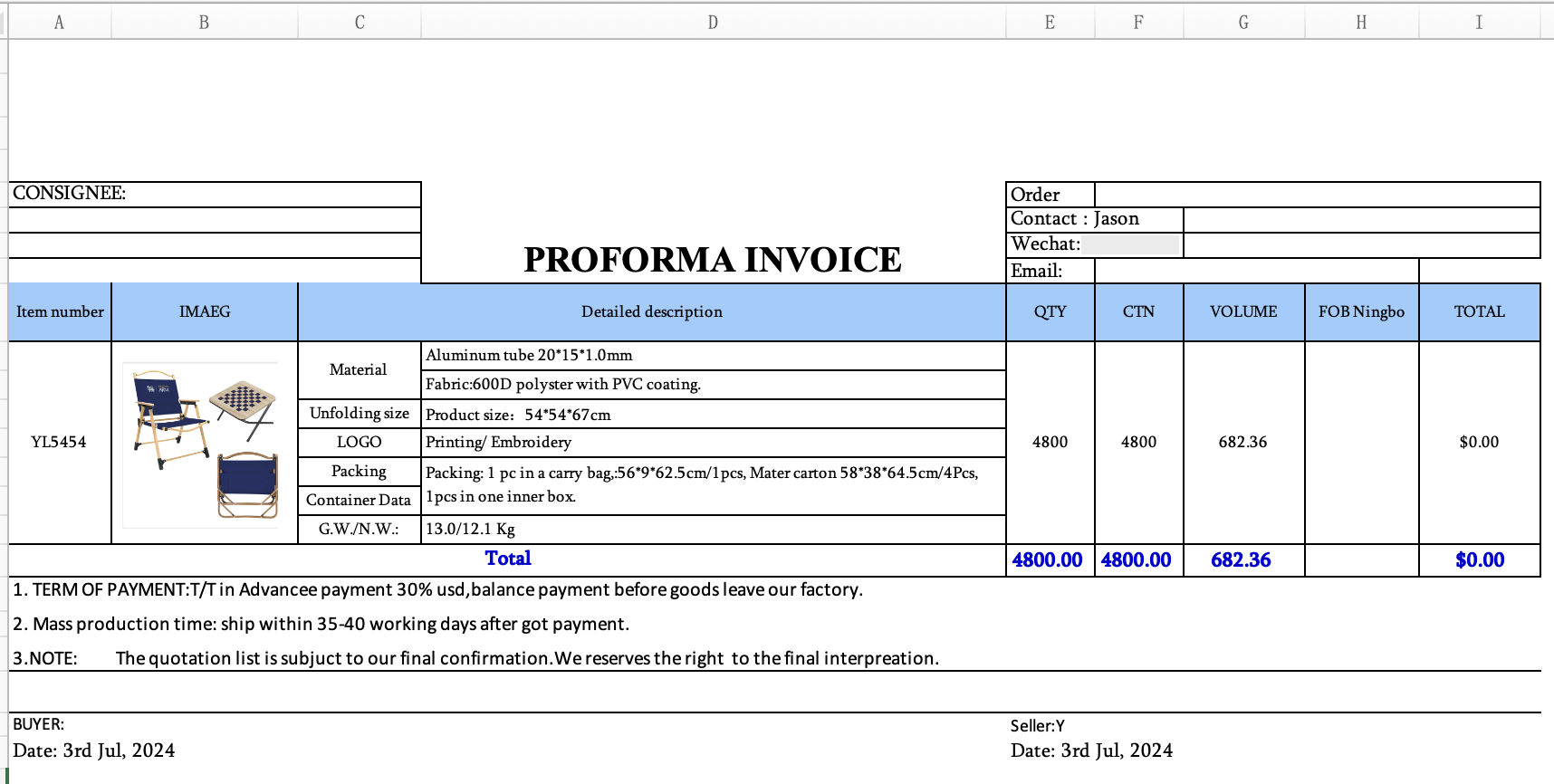
Task: Select column I header
Action: 1479,23
